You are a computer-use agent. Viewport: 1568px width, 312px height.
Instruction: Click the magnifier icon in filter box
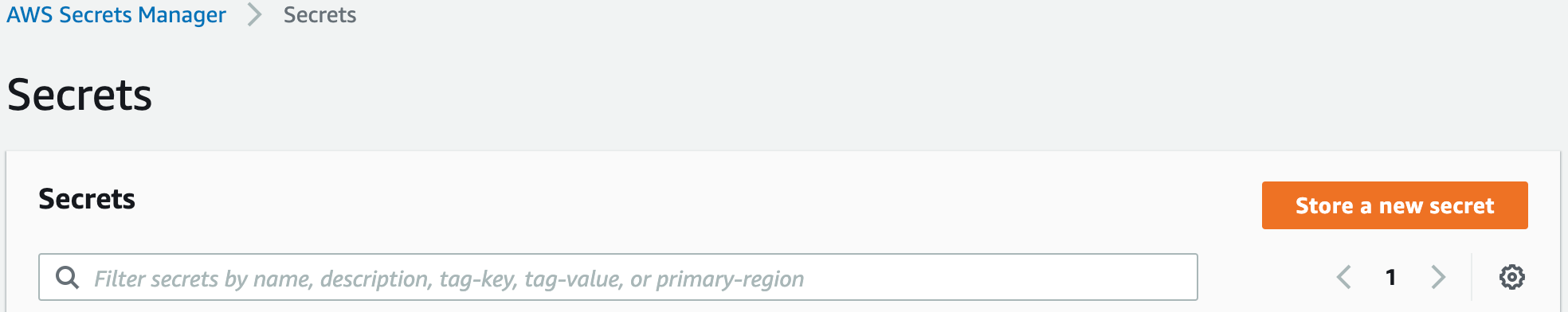point(67,277)
